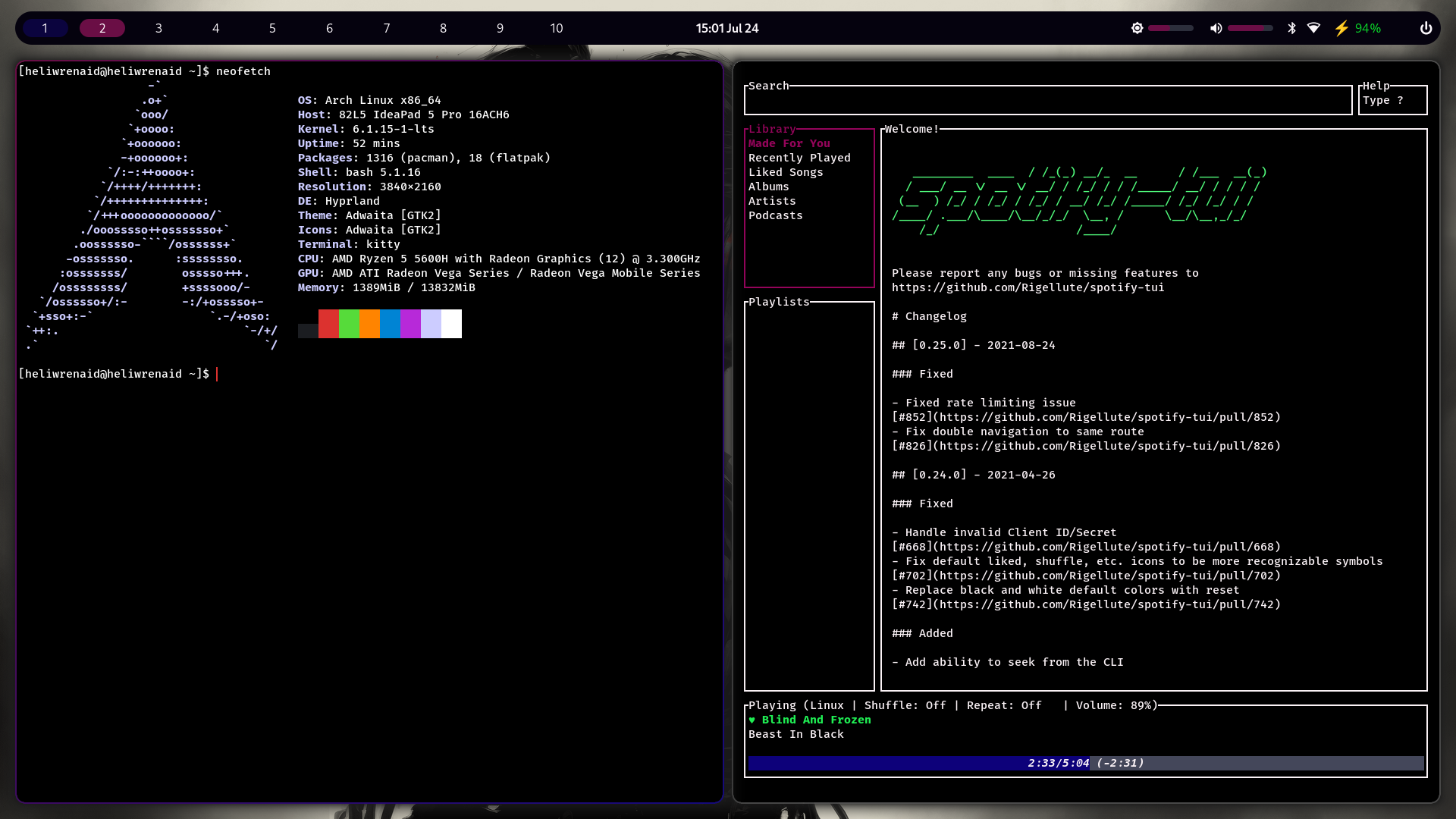The width and height of the screenshot is (1456, 819).
Task: Open pull request #852 link
Action: [1086, 417]
